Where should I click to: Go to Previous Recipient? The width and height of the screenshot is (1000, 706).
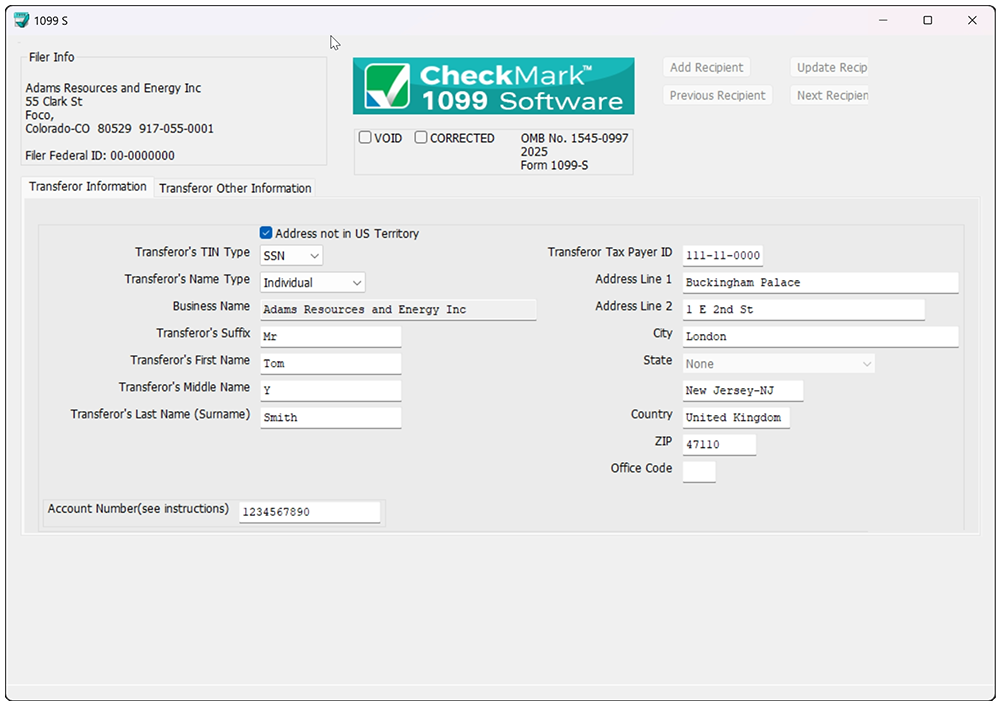click(717, 96)
